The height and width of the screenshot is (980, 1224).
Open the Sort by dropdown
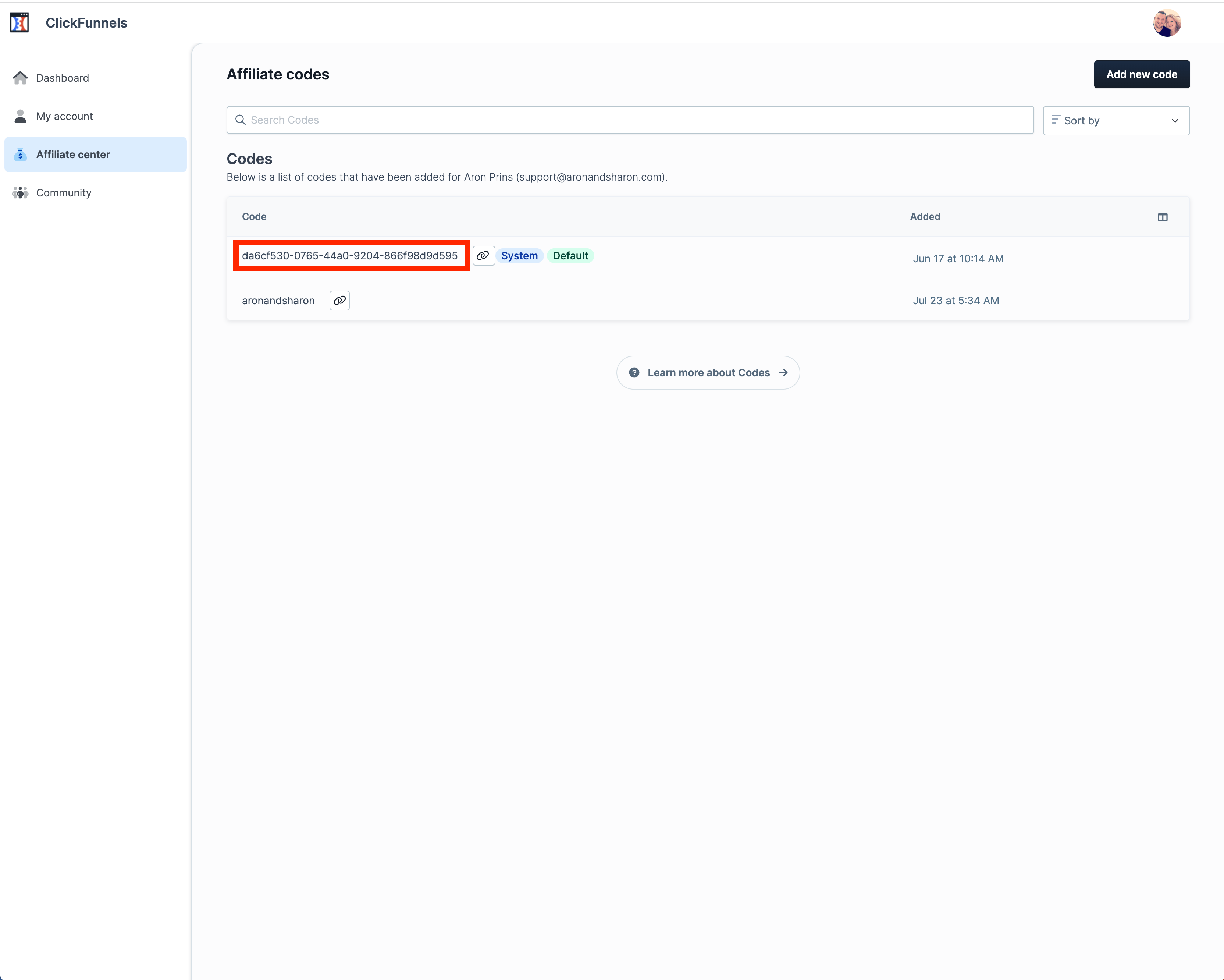(1116, 120)
